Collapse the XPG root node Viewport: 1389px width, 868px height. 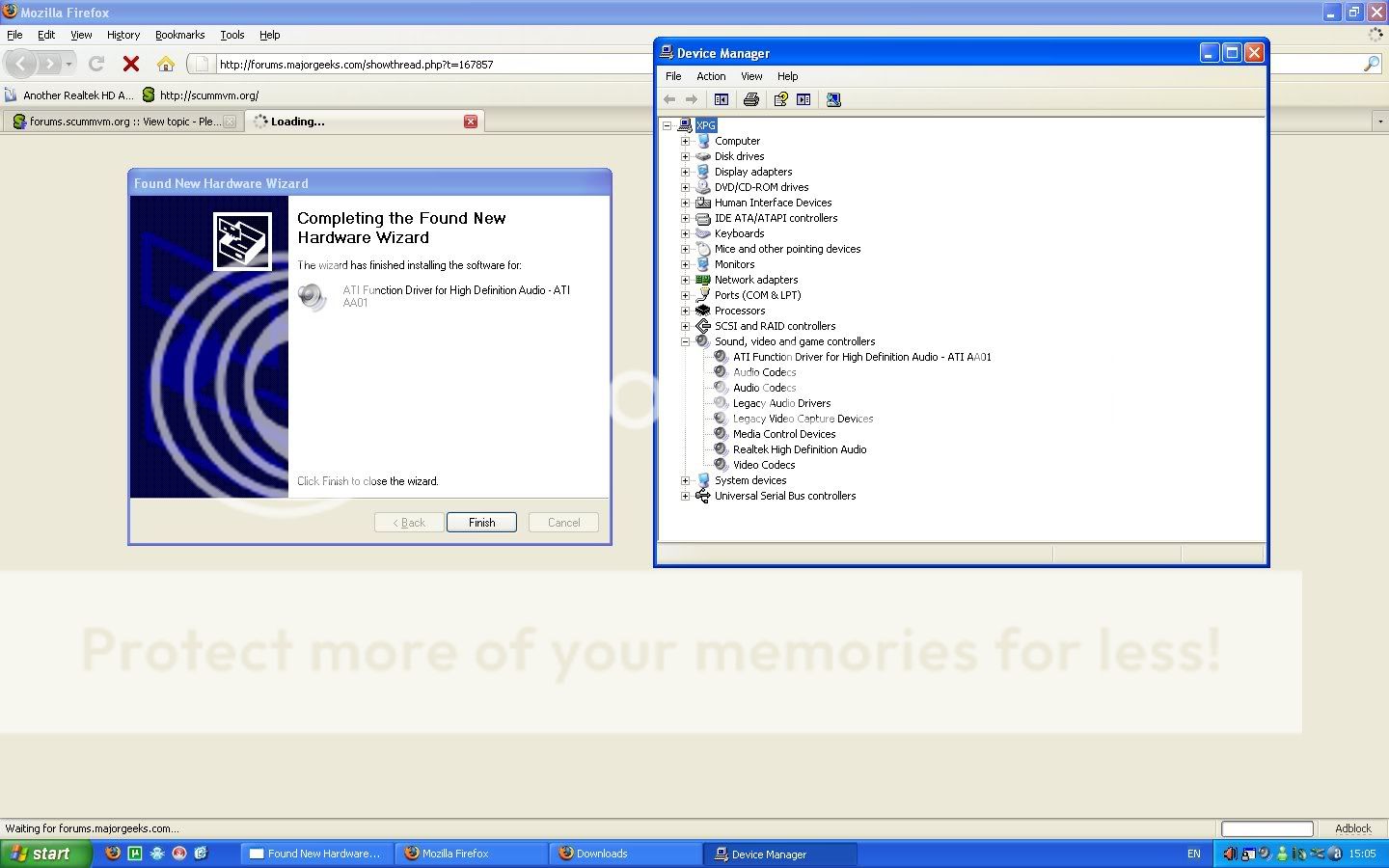667,125
